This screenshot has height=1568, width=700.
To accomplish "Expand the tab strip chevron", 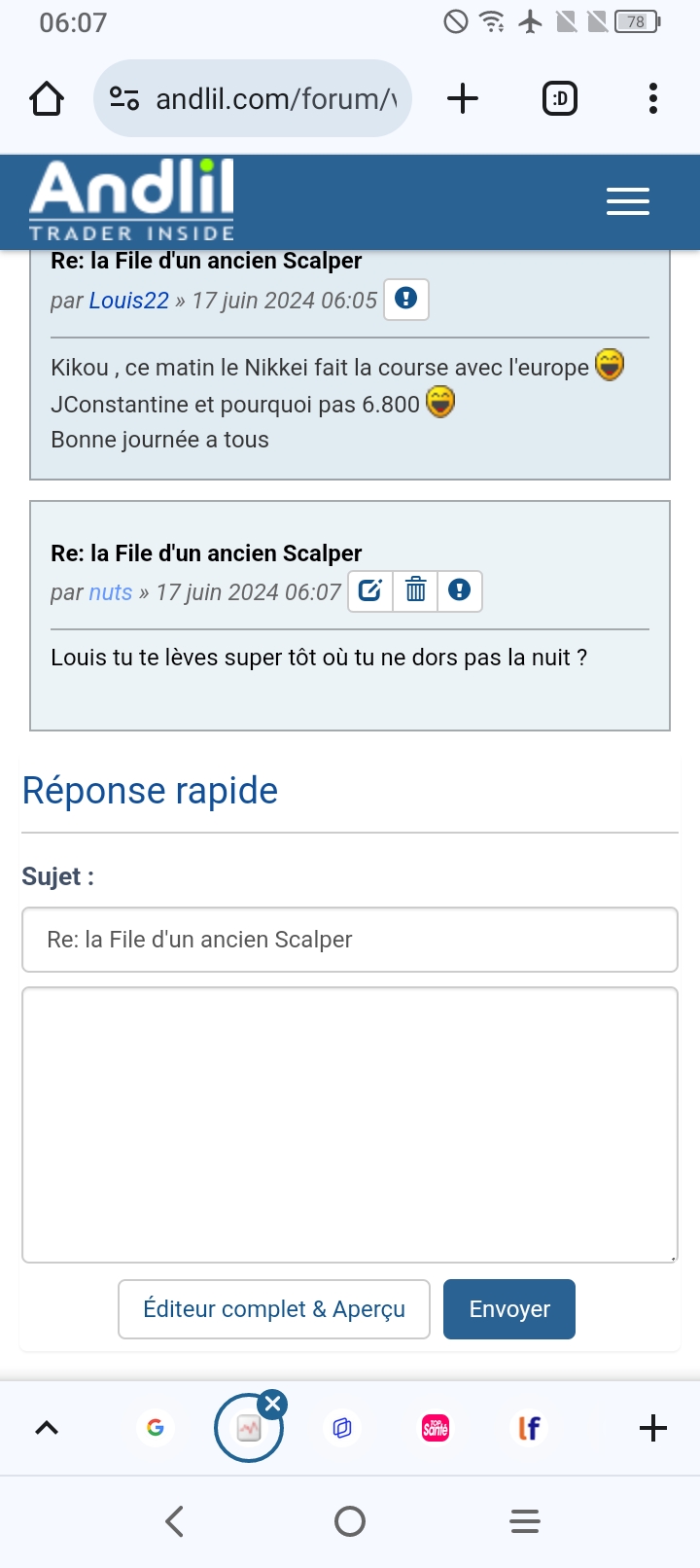I will [47, 1428].
